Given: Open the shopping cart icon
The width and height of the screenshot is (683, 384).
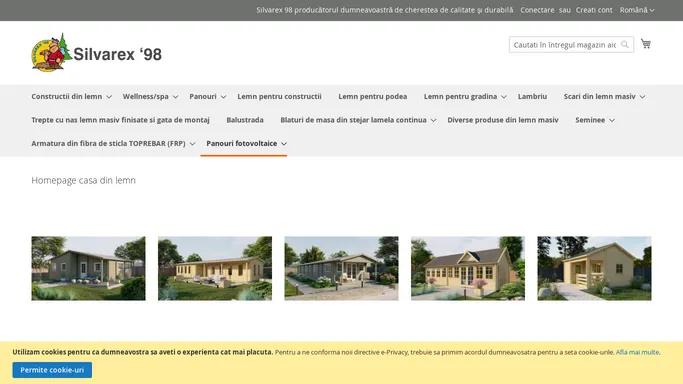Looking at the screenshot, I should coord(646,44).
